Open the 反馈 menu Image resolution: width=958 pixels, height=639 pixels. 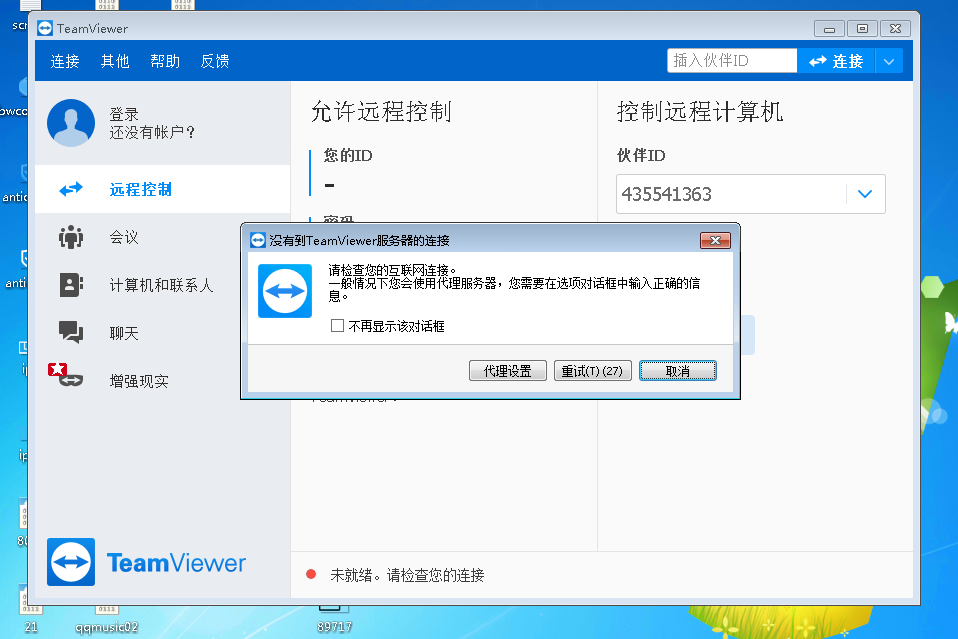pos(215,61)
